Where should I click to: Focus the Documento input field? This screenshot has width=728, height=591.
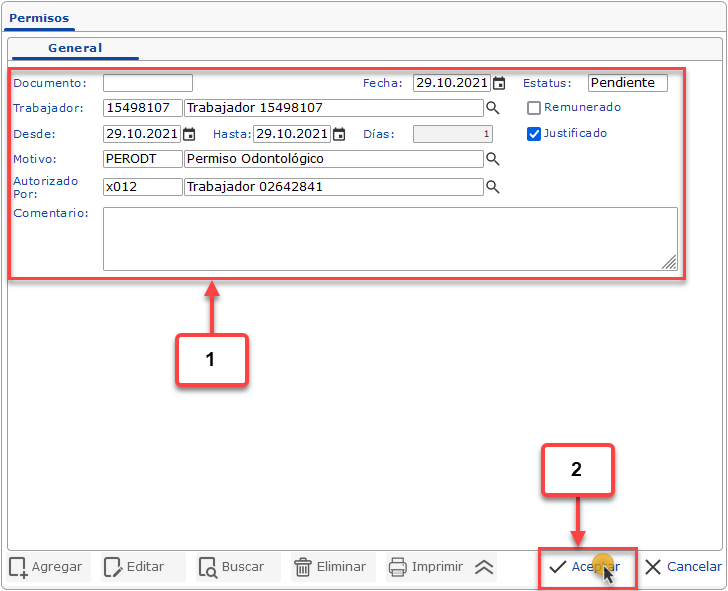click(x=148, y=83)
